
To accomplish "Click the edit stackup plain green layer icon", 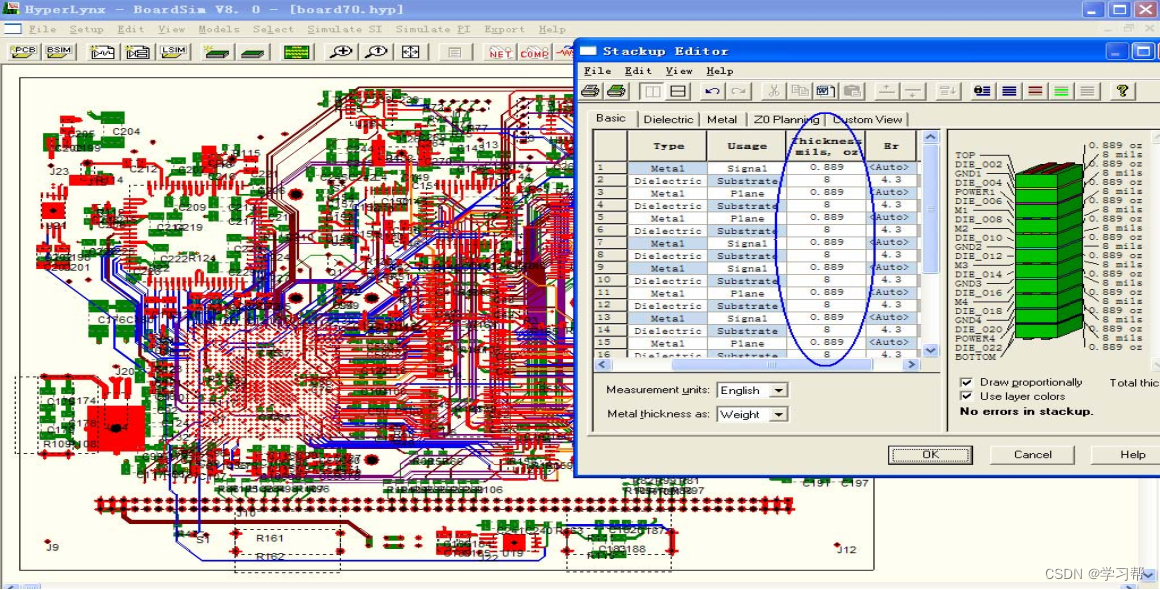I will [252, 52].
